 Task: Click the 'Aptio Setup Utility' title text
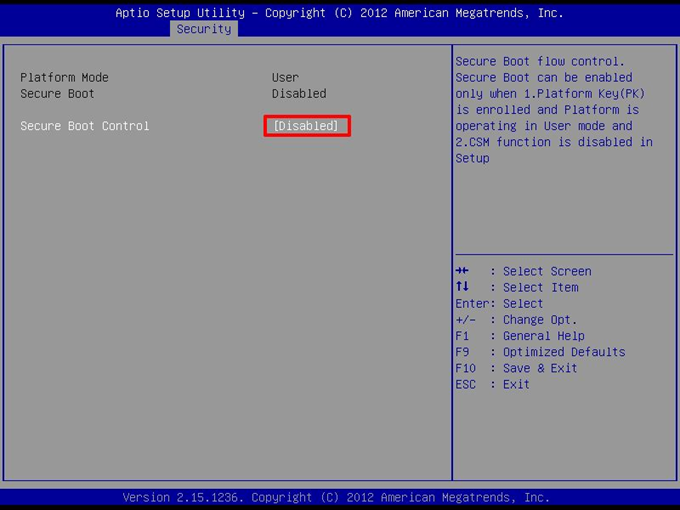[180, 13]
